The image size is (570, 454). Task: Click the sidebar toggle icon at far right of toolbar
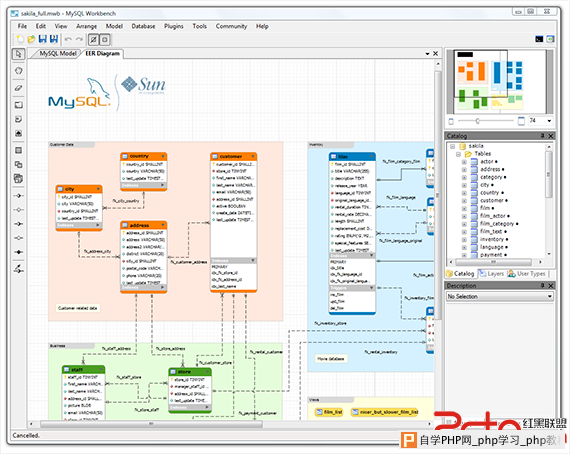pos(551,39)
